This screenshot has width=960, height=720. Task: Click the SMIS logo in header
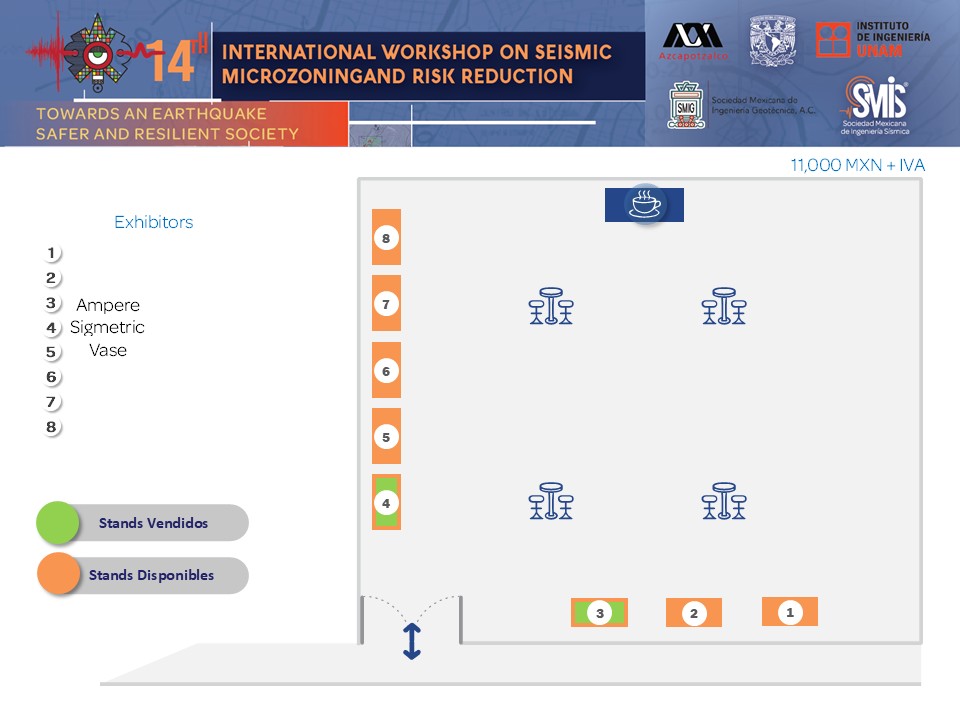tap(874, 105)
